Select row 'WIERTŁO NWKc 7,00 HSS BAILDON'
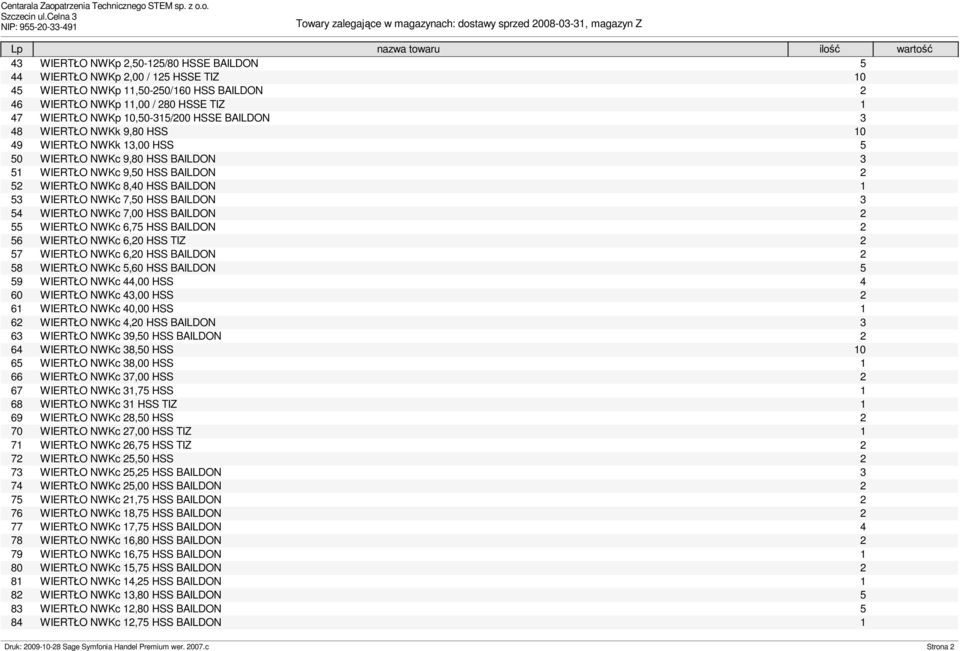The width and height of the screenshot is (960, 651). tap(480, 214)
